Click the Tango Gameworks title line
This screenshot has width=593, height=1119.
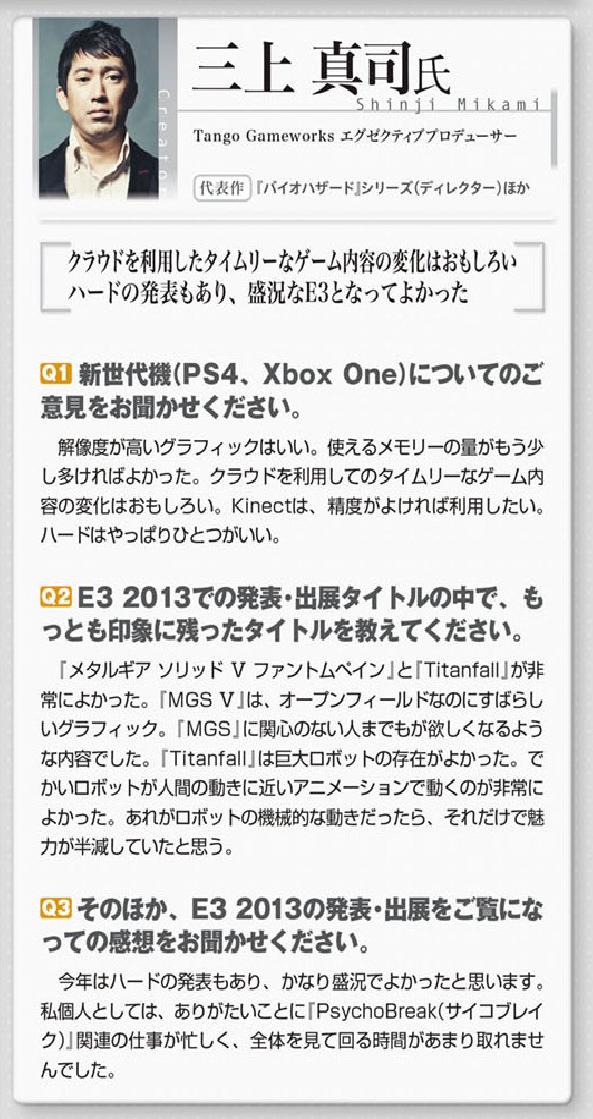coord(355,136)
